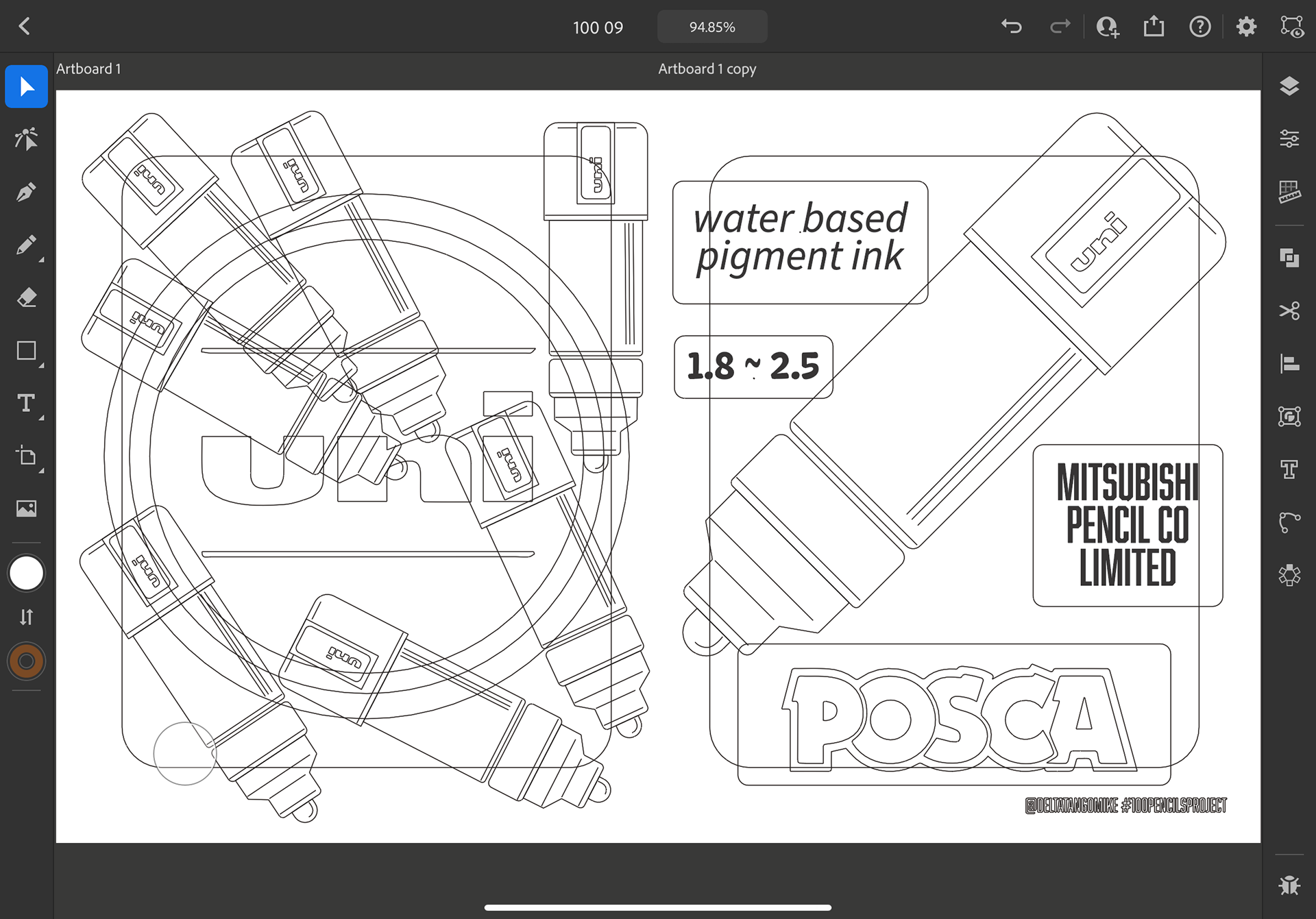Screen dimensions: 1316x919
Task: Open the white fill color swatch
Action: pyautogui.click(x=26, y=573)
